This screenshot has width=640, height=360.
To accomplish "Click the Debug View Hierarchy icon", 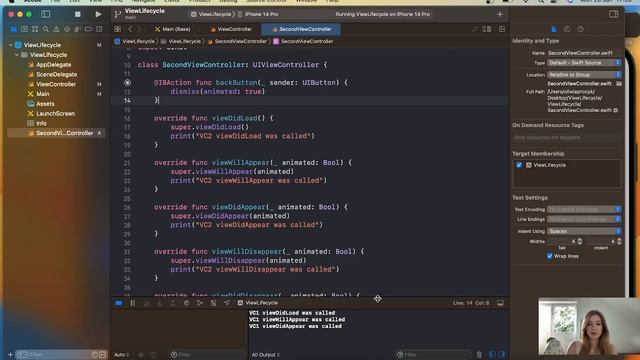I will tap(187, 303).
